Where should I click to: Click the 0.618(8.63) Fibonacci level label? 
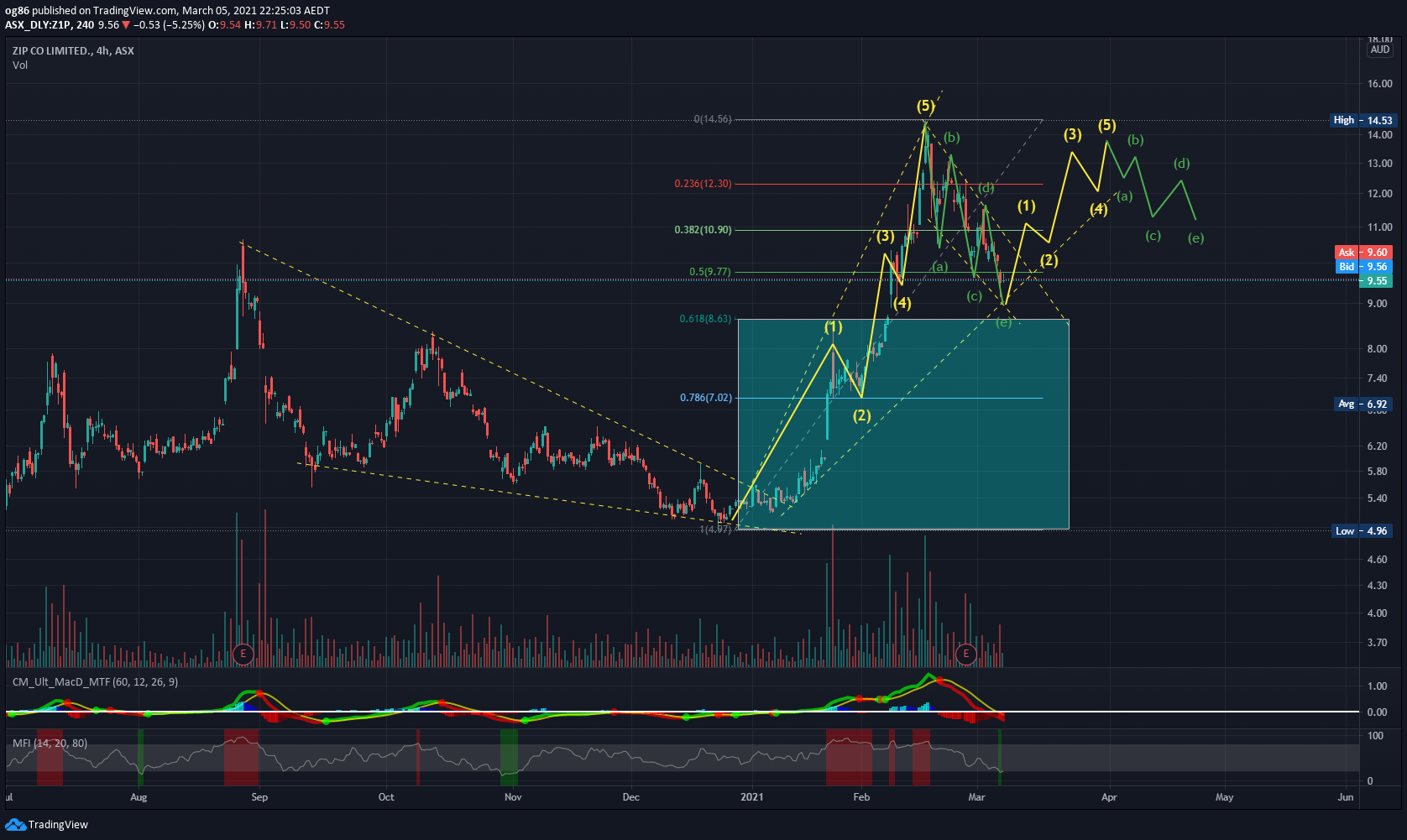[705, 319]
